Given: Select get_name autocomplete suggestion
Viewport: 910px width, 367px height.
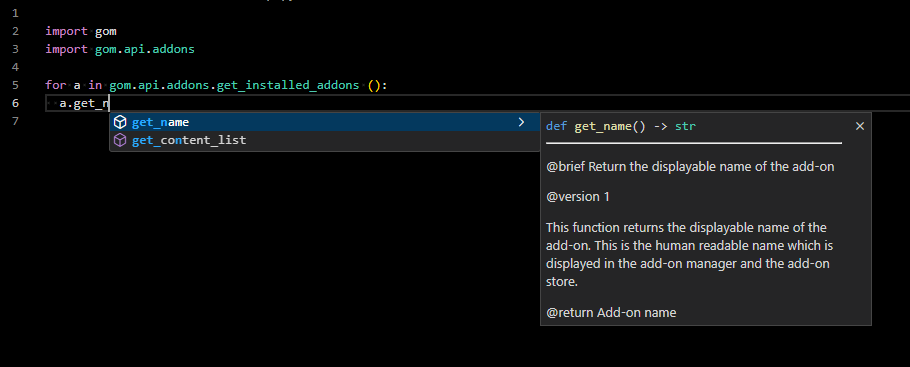Looking at the screenshot, I should tap(325, 123).
